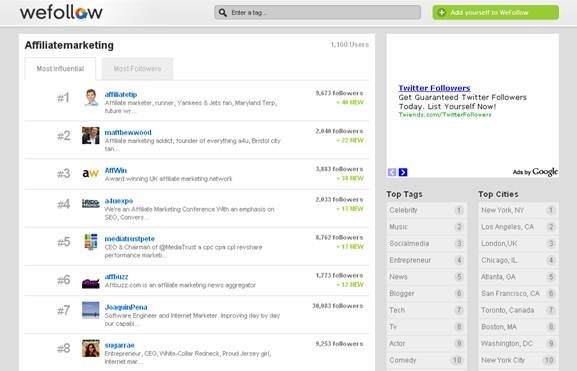Click the wefollow logo
577x371 pixels.
pos(61,13)
